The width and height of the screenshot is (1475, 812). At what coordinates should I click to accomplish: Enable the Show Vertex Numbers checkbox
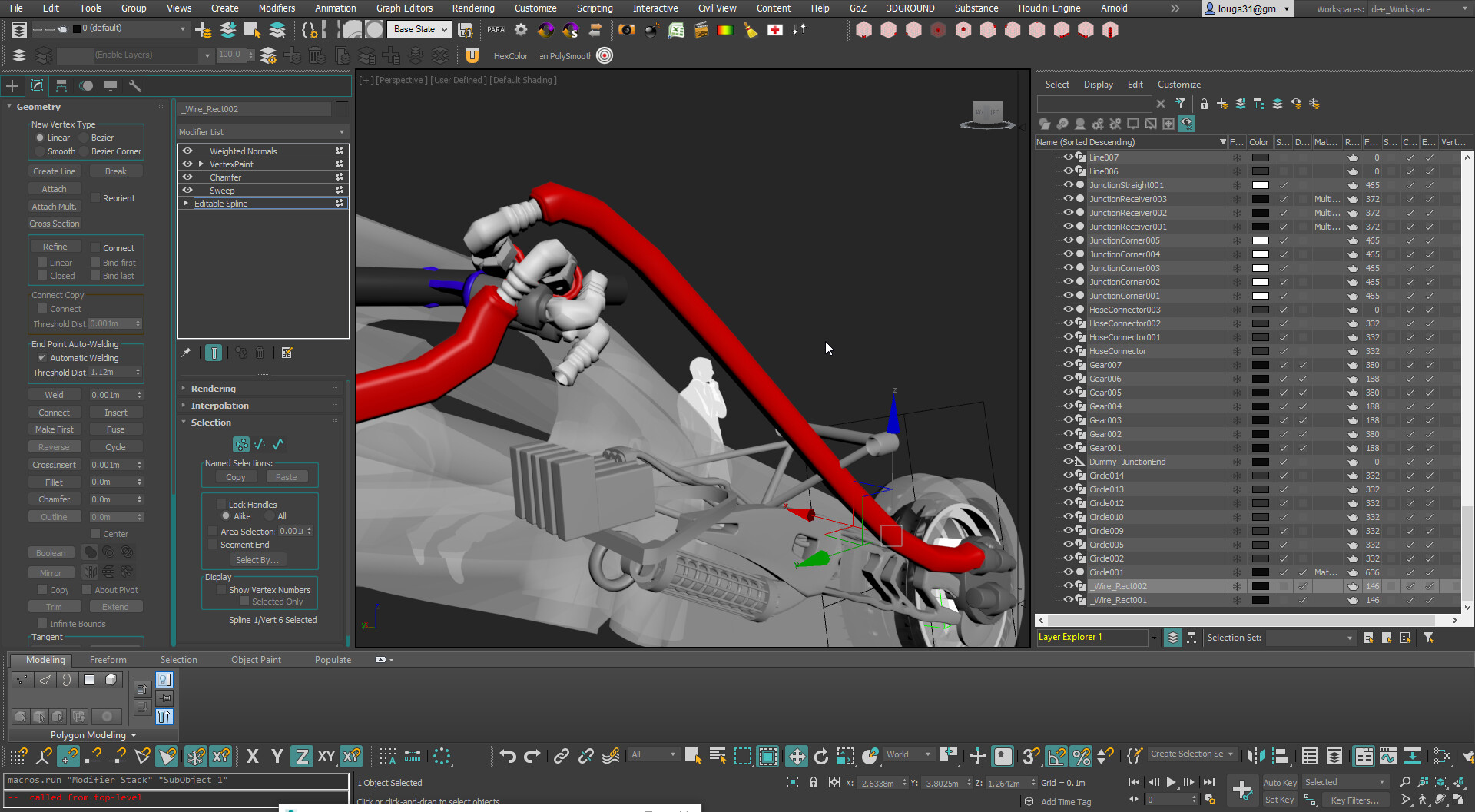[x=222, y=590]
